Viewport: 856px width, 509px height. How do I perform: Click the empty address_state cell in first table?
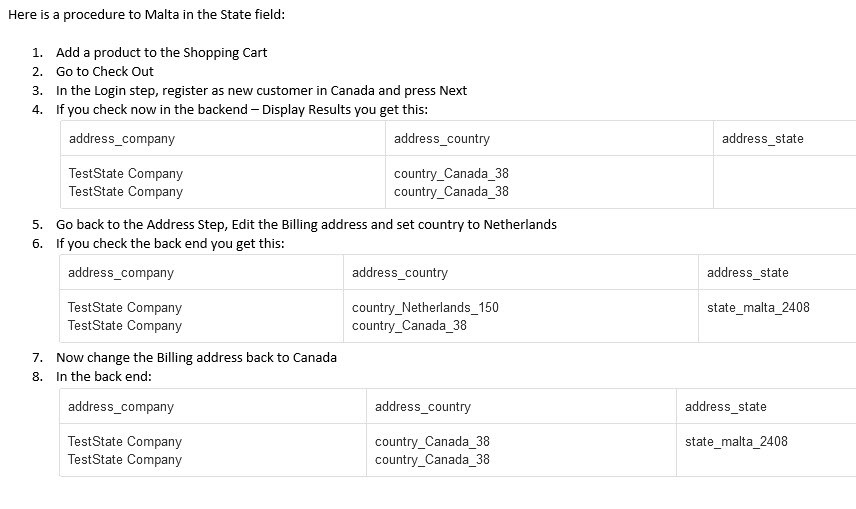[783, 182]
